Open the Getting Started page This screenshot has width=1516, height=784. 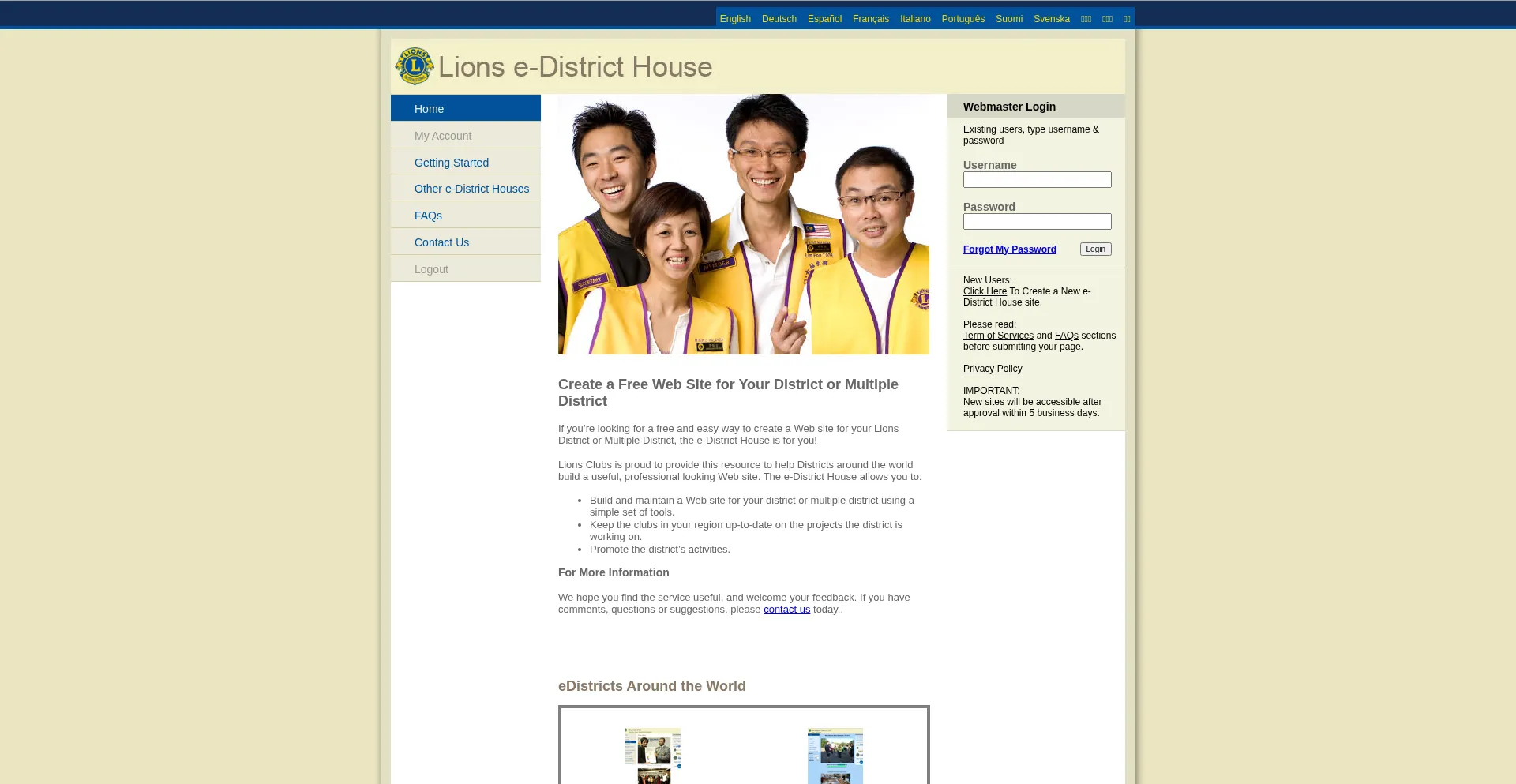click(x=451, y=163)
